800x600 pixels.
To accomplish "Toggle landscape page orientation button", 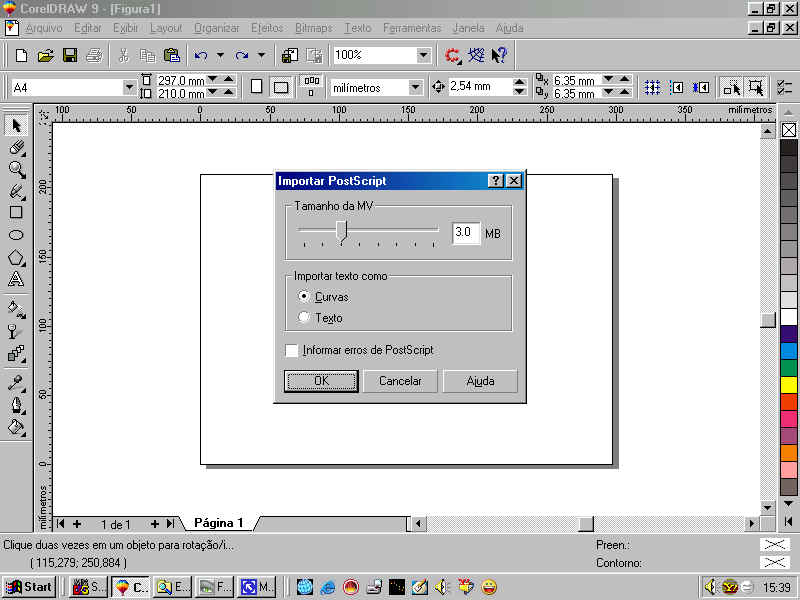I will [x=281, y=87].
